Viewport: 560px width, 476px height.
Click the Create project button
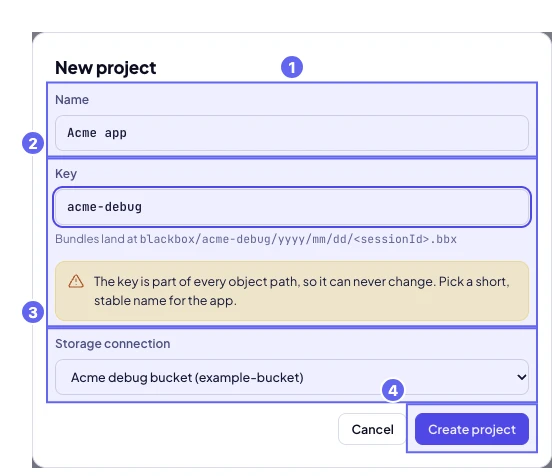(472, 429)
